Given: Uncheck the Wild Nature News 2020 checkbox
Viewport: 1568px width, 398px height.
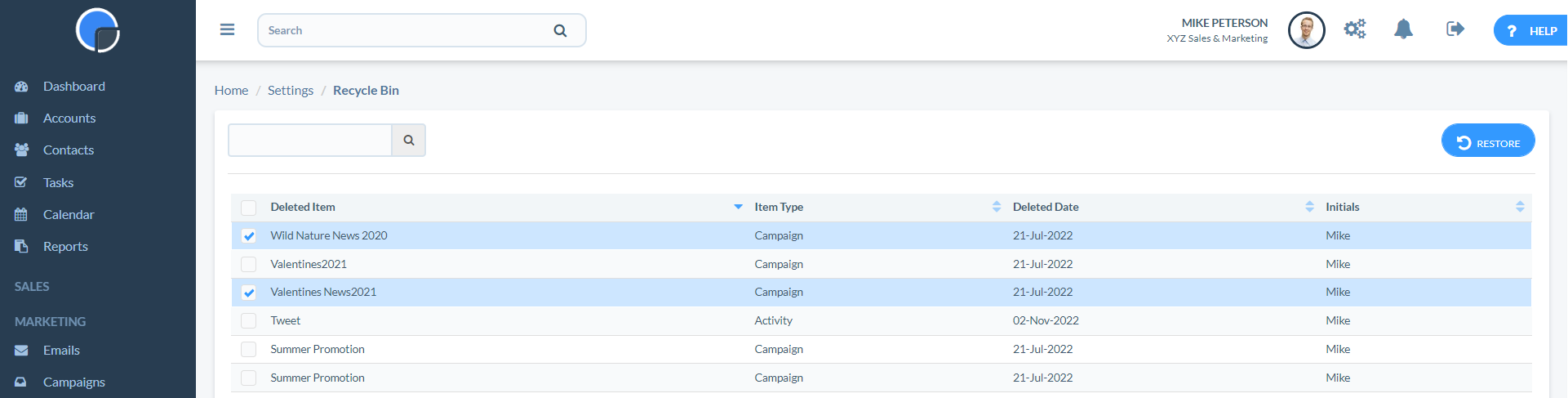Looking at the screenshot, I should 249,236.
